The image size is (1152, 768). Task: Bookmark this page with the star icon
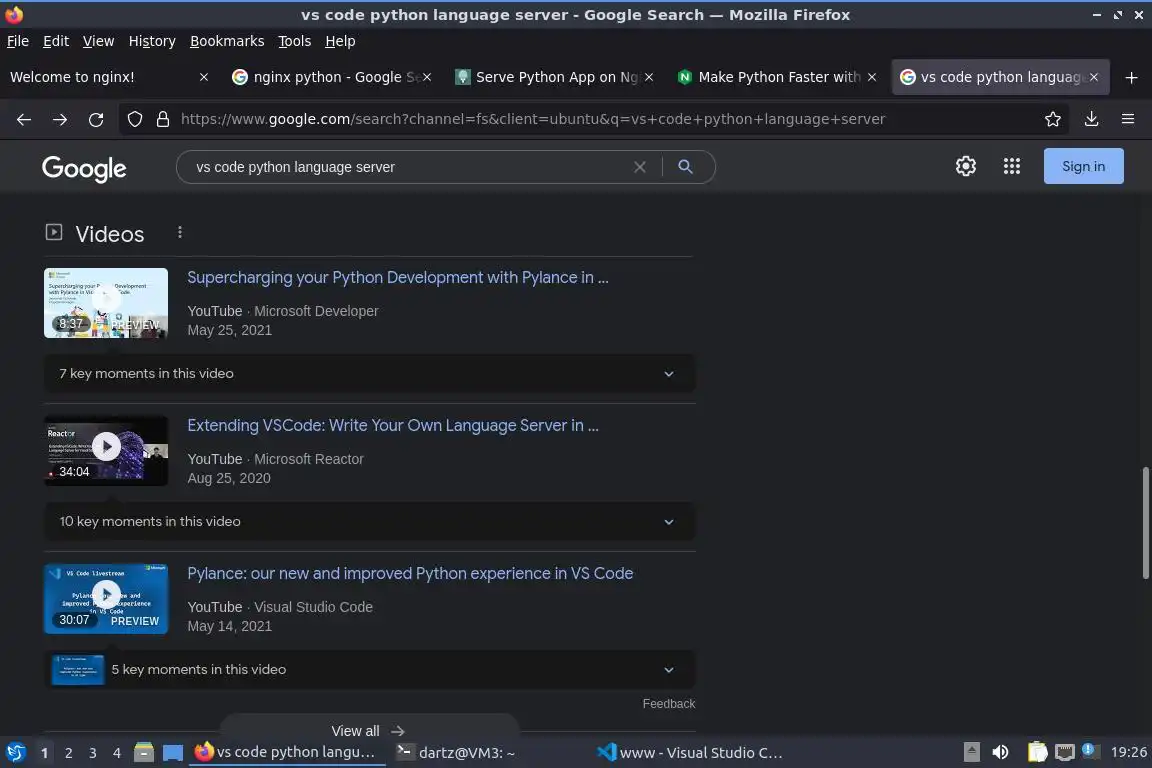(1053, 119)
